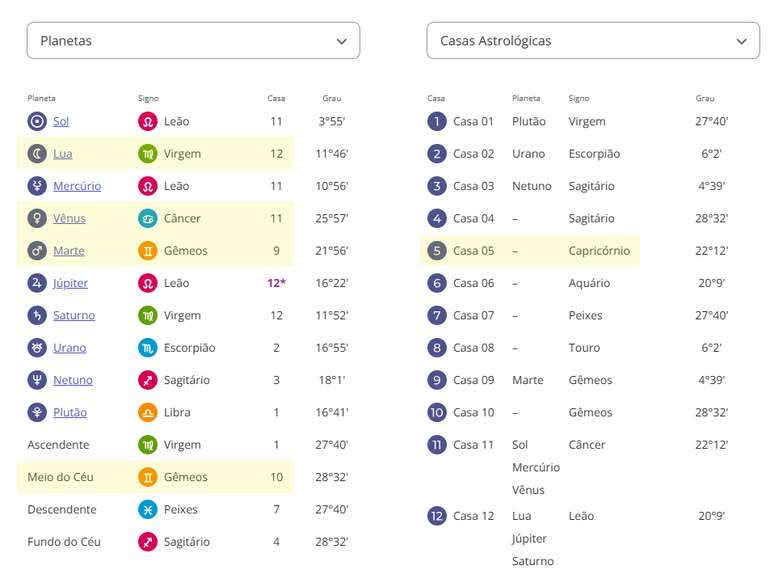This screenshot has width=774, height=587.
Task: Open the Planetas dropdown
Action: coord(193,41)
